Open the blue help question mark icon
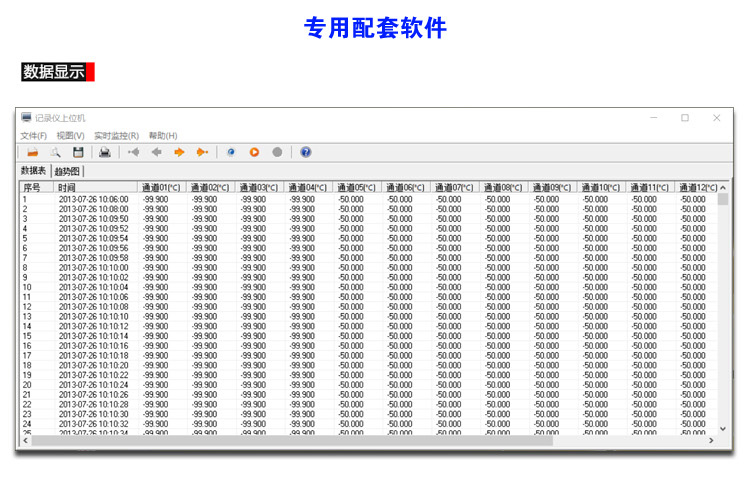This screenshot has height=488, width=750. 305,152
